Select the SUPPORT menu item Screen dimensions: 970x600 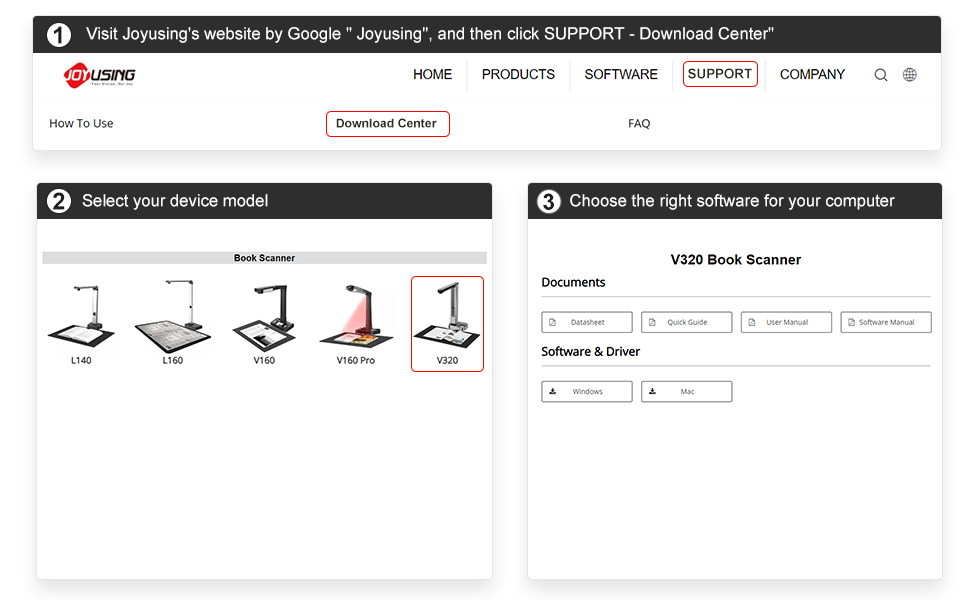[720, 74]
